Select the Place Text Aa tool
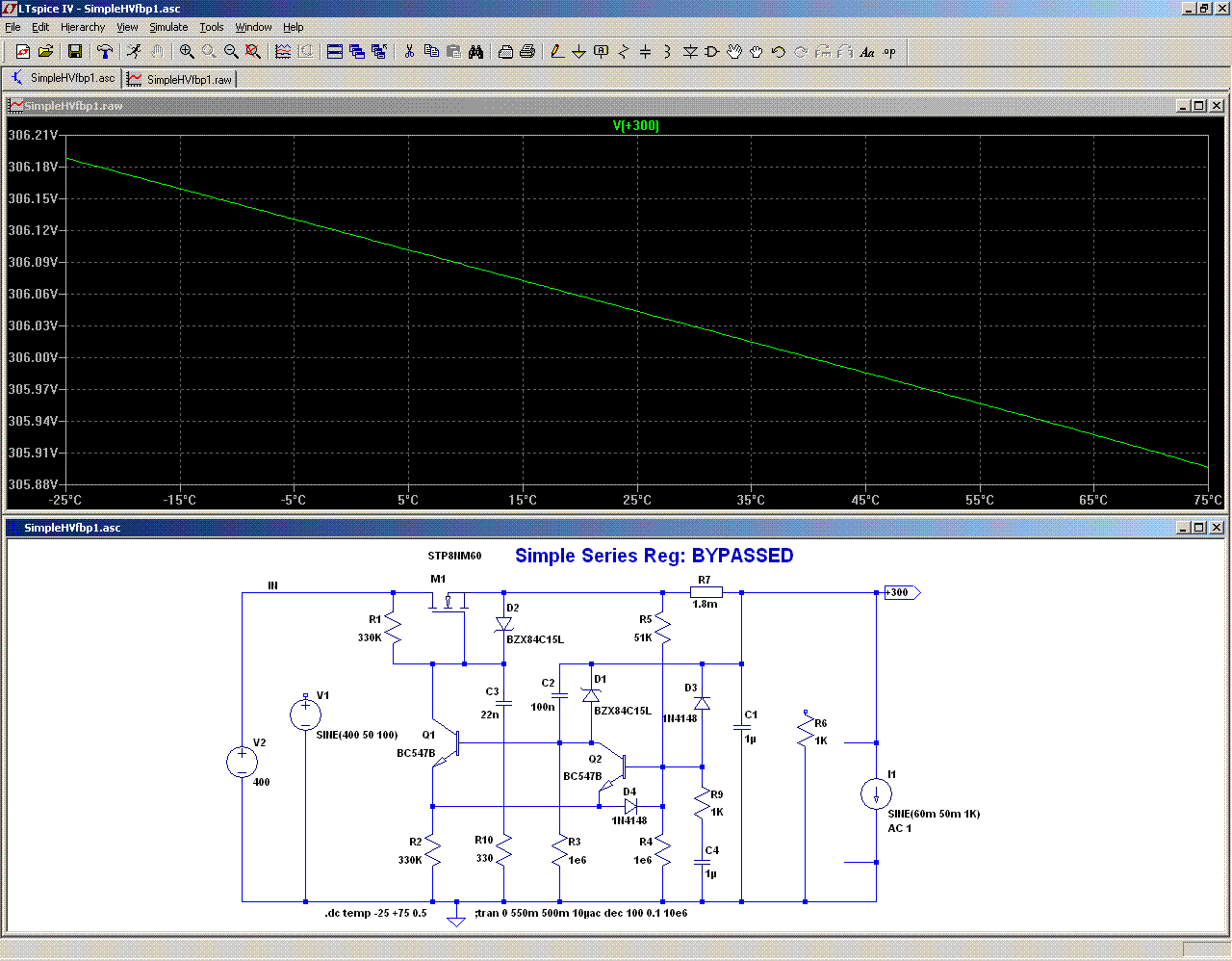The image size is (1232, 961). point(867,52)
